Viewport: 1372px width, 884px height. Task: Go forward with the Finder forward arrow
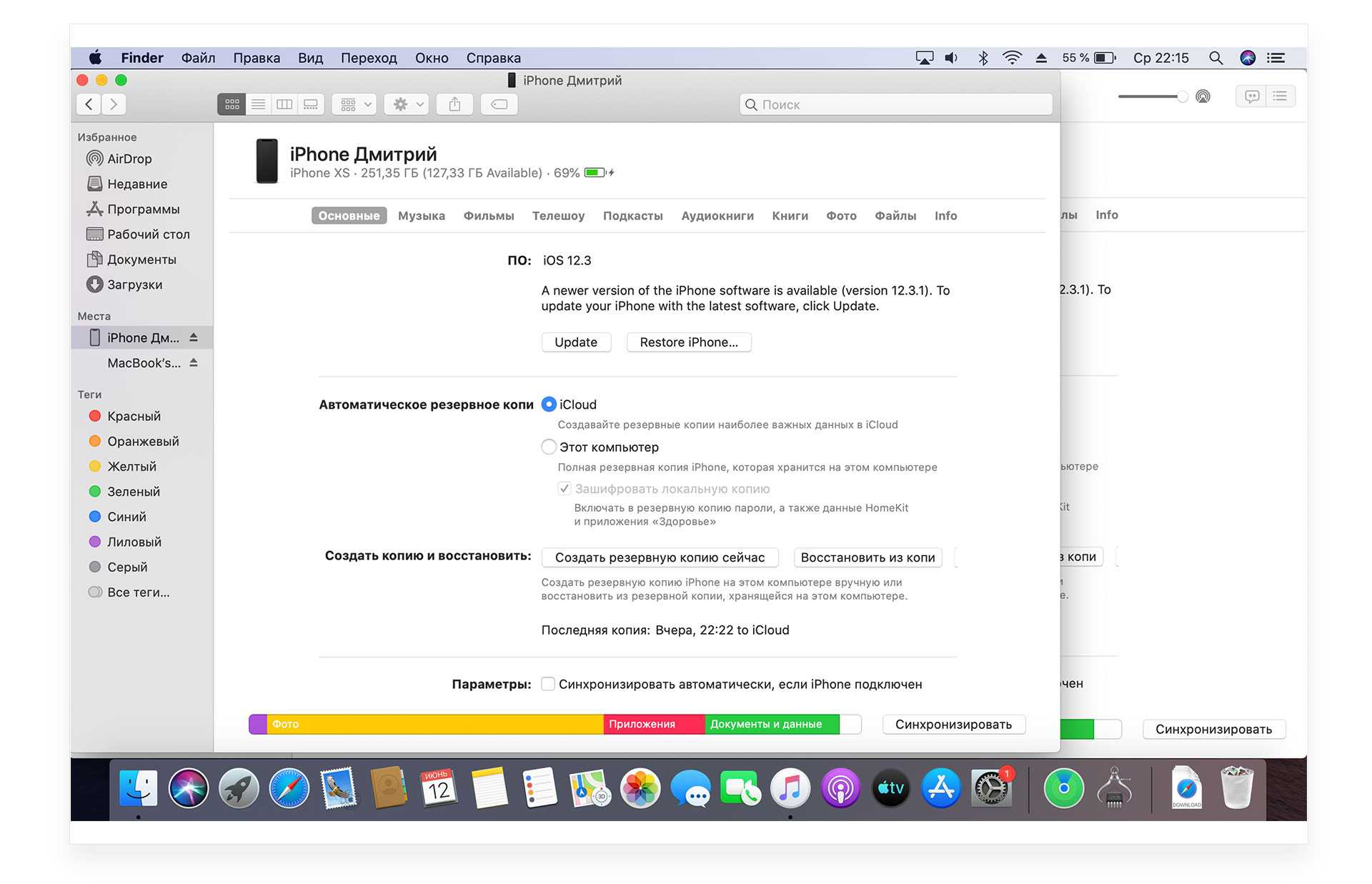tap(114, 104)
